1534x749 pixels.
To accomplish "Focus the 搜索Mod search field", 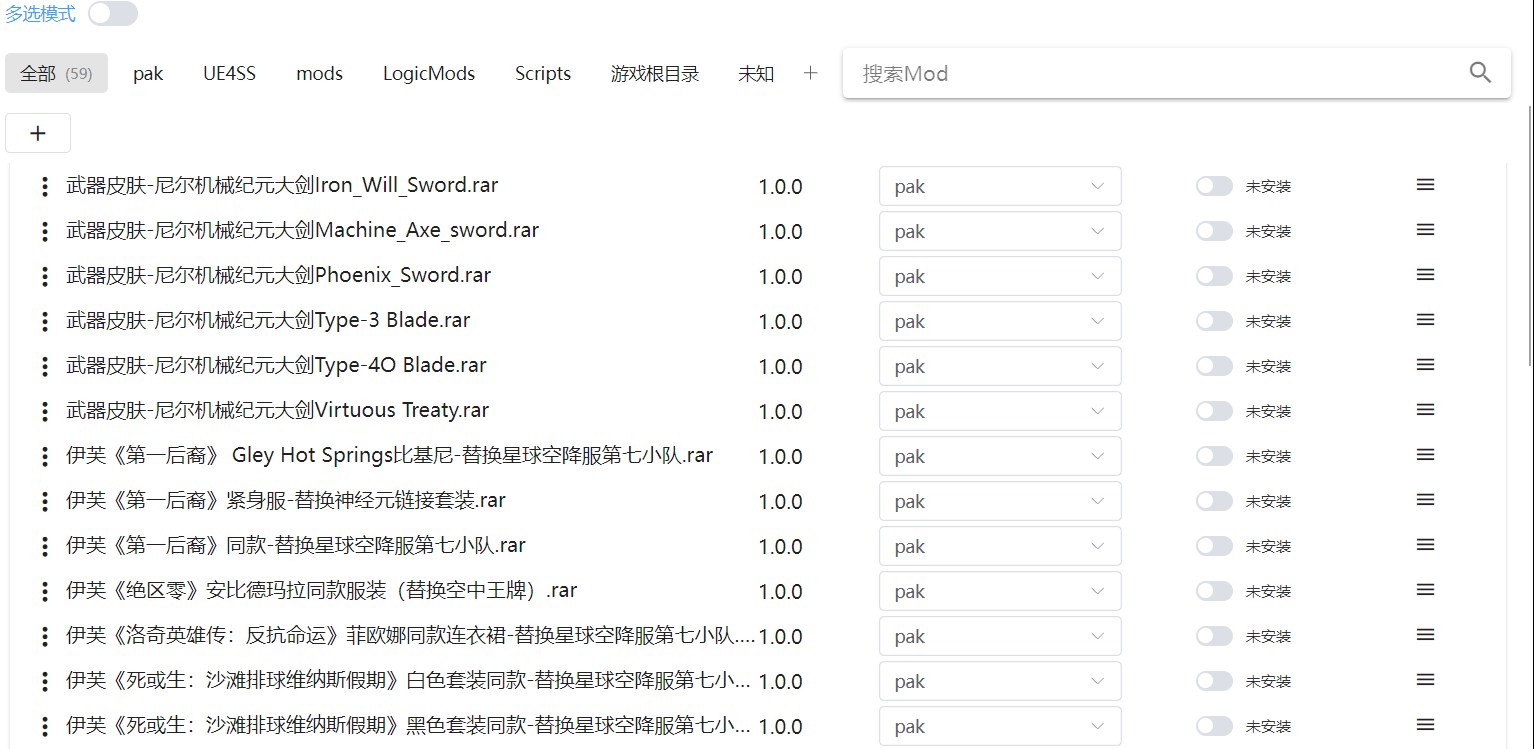I will point(1150,74).
